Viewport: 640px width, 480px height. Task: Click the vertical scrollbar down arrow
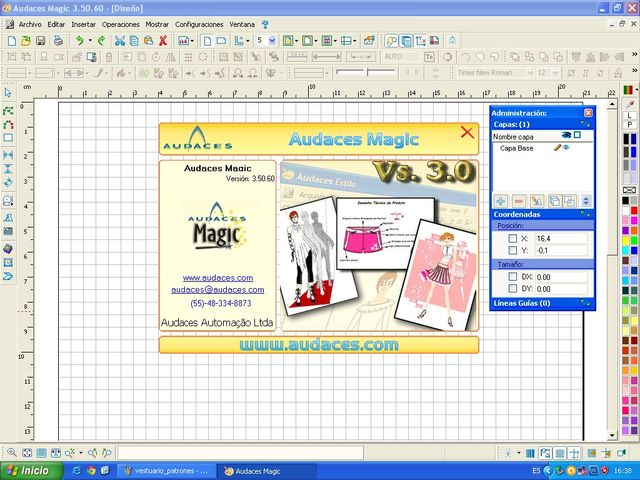(x=612, y=436)
